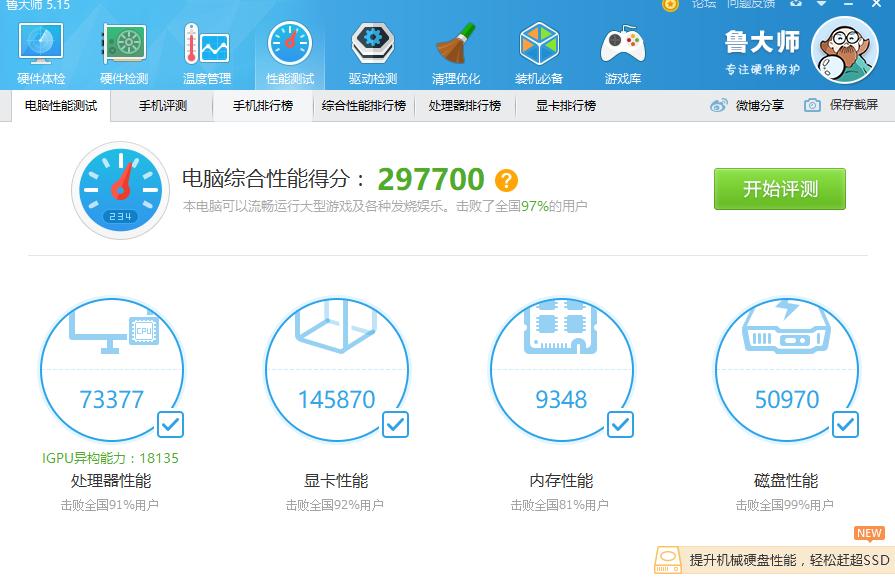Click the speedometer gauge dial
Viewport: 895px width, 588px height.
pos(120,188)
